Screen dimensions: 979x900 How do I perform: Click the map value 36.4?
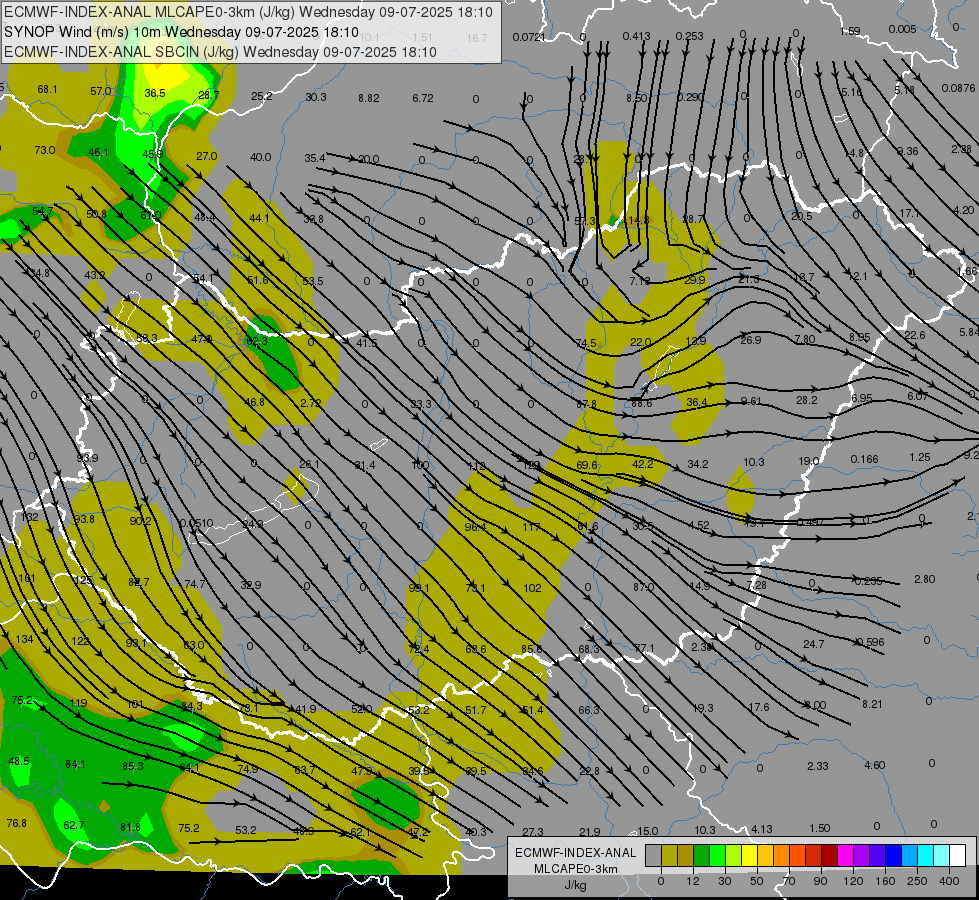click(x=696, y=402)
